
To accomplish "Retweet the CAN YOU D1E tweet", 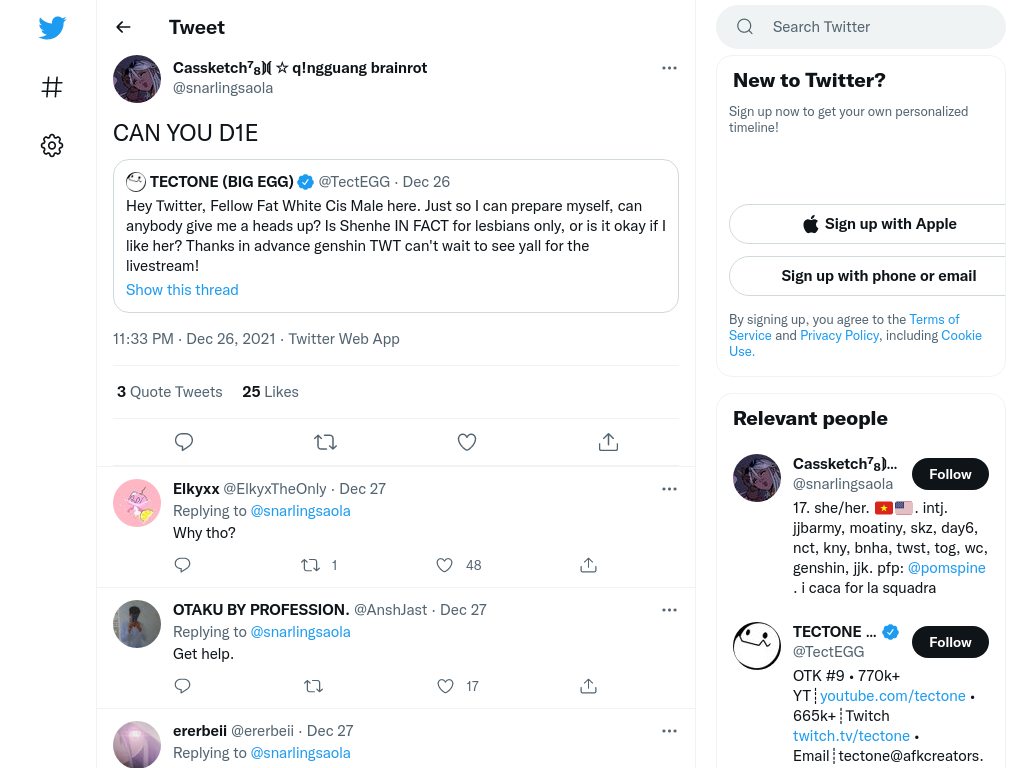I will 325,442.
